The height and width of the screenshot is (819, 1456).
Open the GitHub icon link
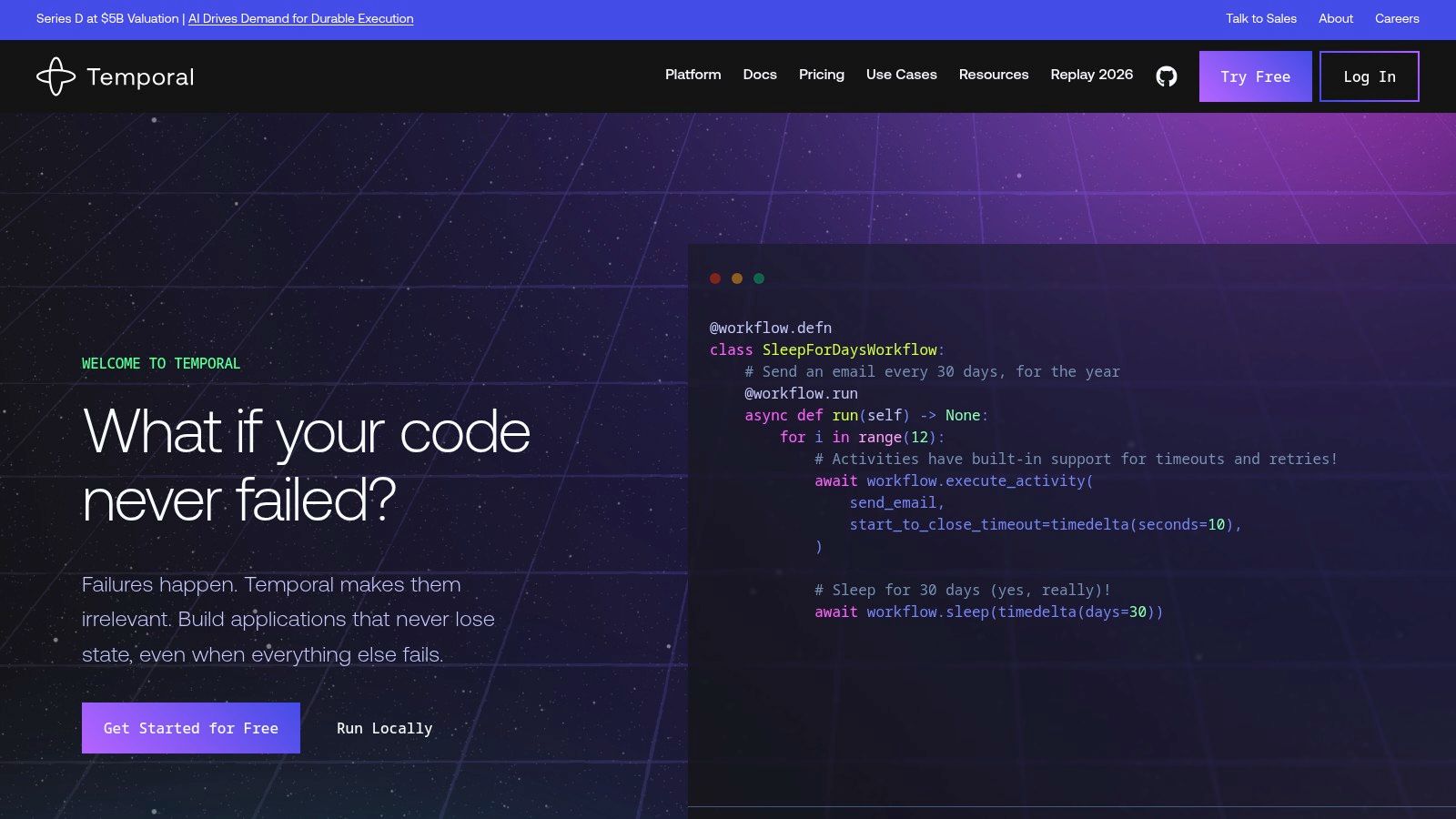click(x=1166, y=76)
